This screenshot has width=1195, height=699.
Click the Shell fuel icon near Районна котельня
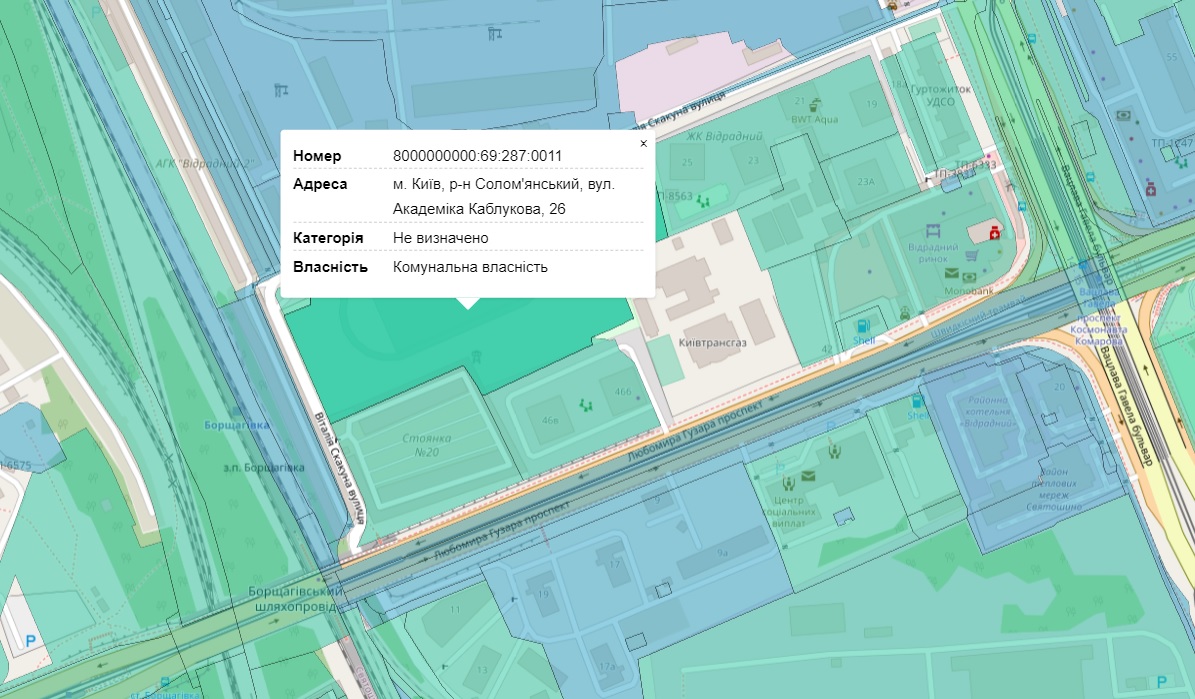[916, 401]
